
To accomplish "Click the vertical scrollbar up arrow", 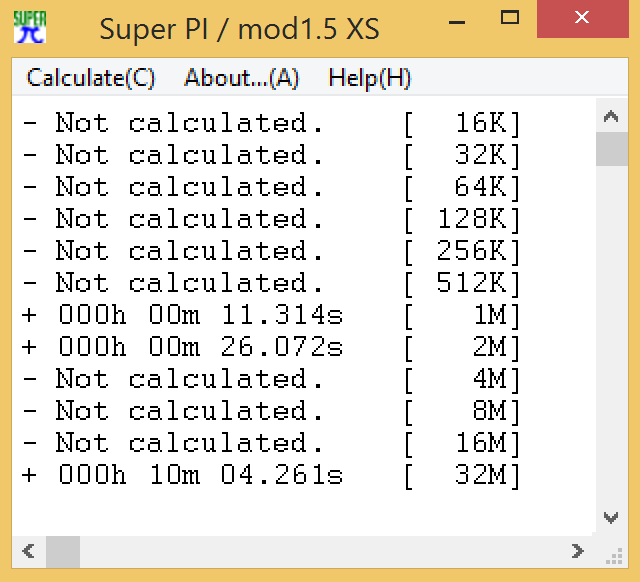I will coord(611,116).
